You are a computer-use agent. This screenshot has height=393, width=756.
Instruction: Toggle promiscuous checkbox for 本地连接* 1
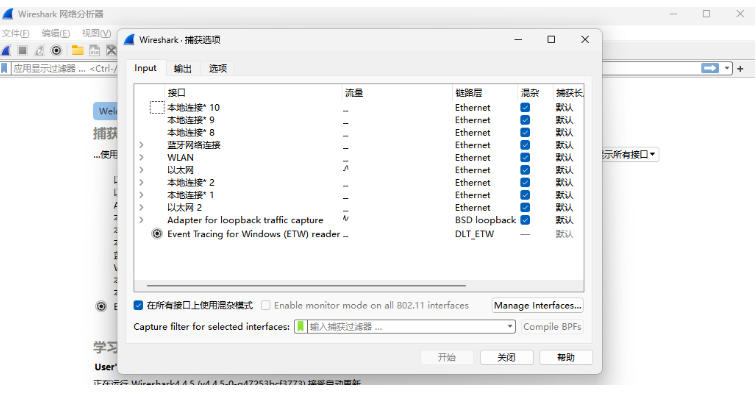525,195
